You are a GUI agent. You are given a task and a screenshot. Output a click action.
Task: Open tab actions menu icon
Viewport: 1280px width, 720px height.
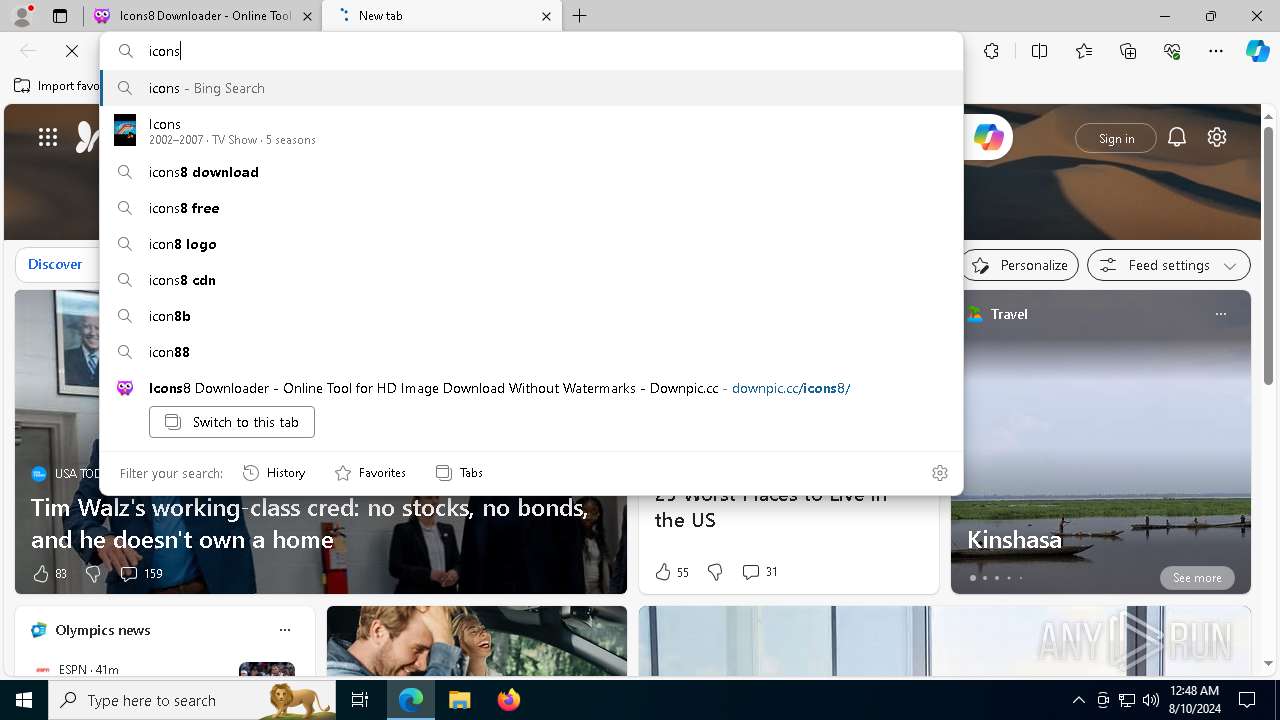[60, 16]
